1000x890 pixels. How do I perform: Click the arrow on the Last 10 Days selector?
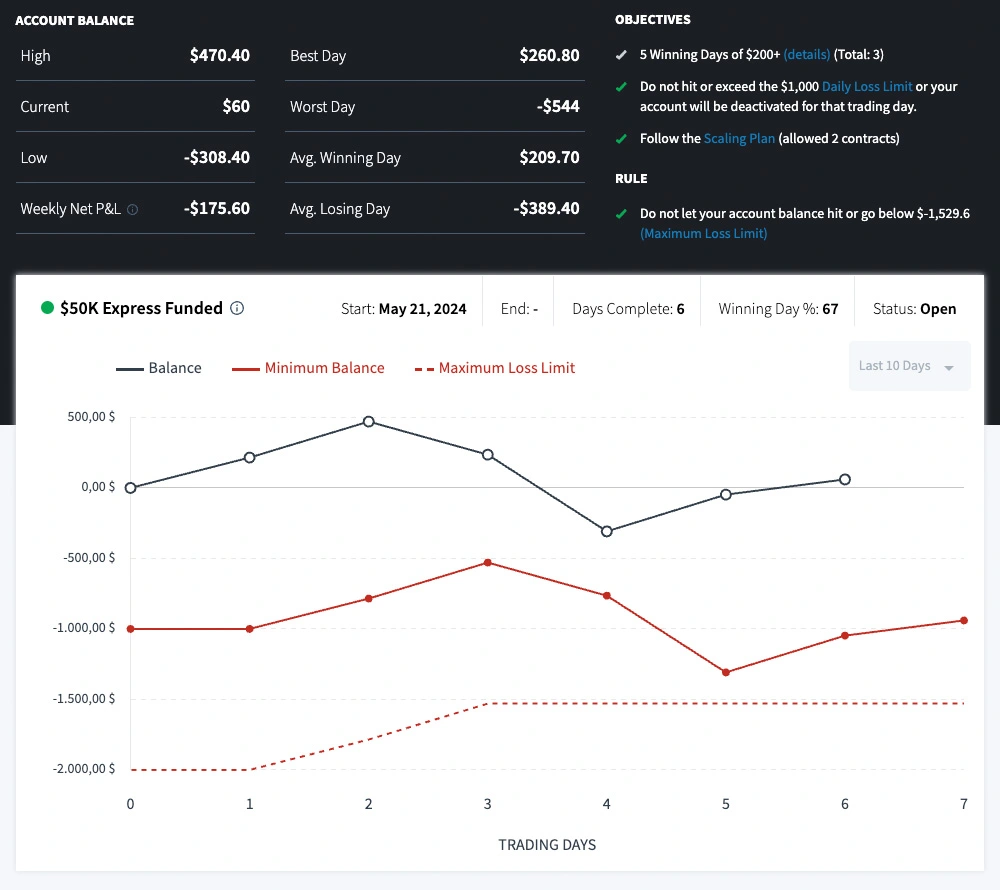coord(949,368)
